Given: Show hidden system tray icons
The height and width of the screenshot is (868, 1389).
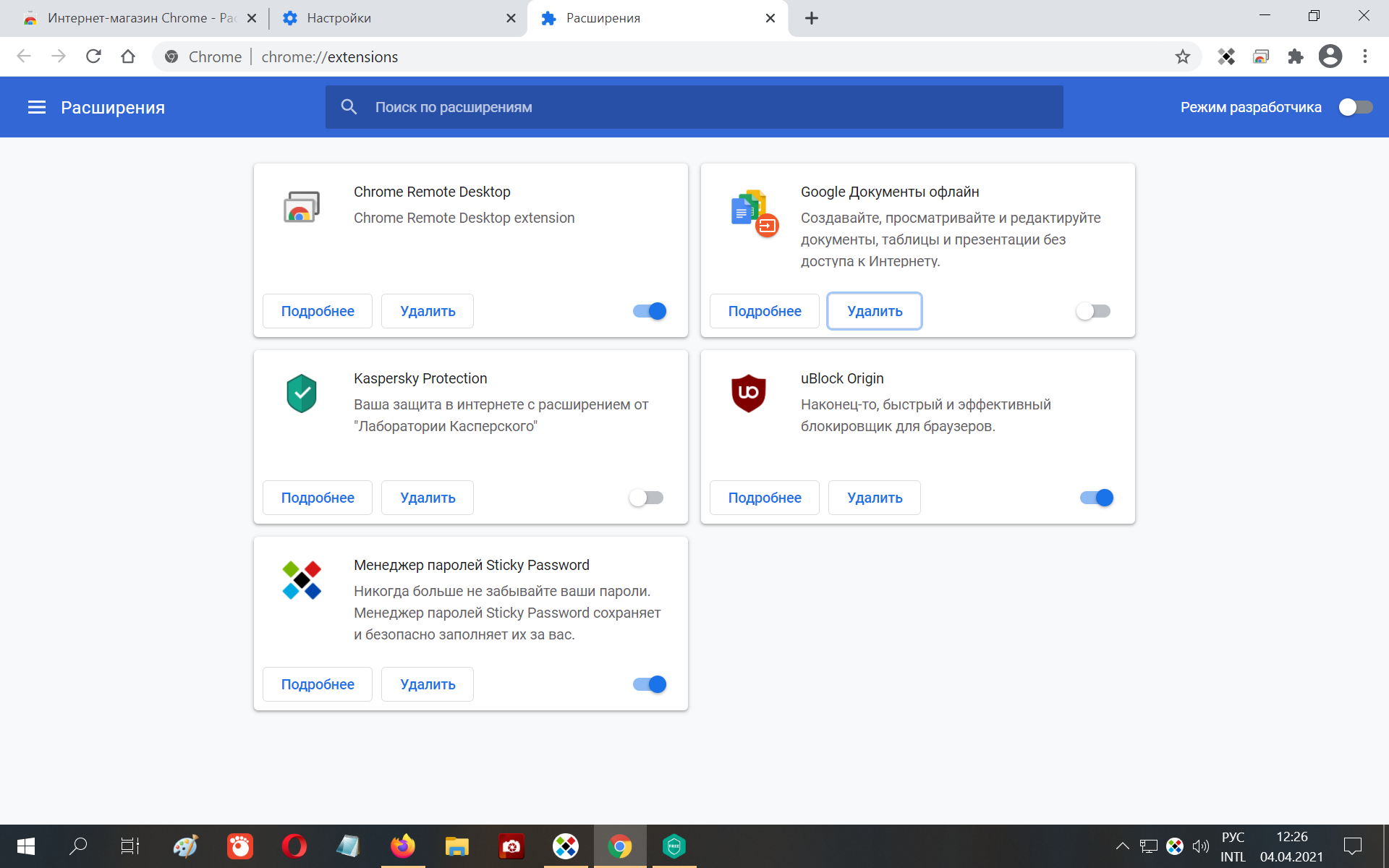Looking at the screenshot, I should (1122, 846).
